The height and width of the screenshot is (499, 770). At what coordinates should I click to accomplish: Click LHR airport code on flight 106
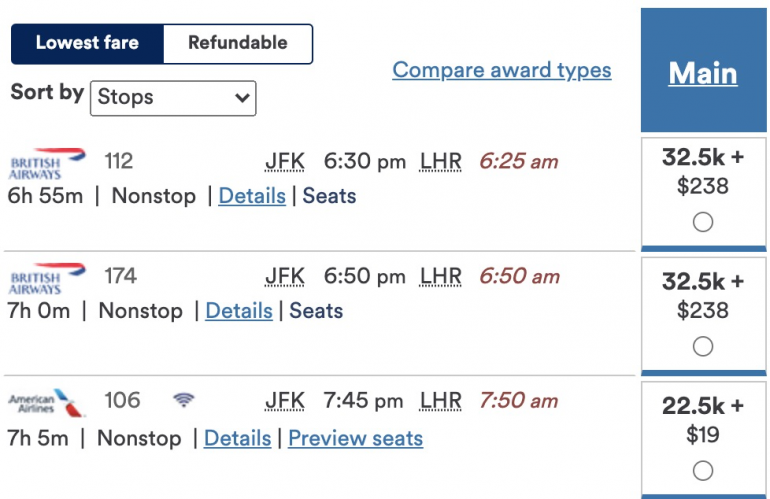440,401
